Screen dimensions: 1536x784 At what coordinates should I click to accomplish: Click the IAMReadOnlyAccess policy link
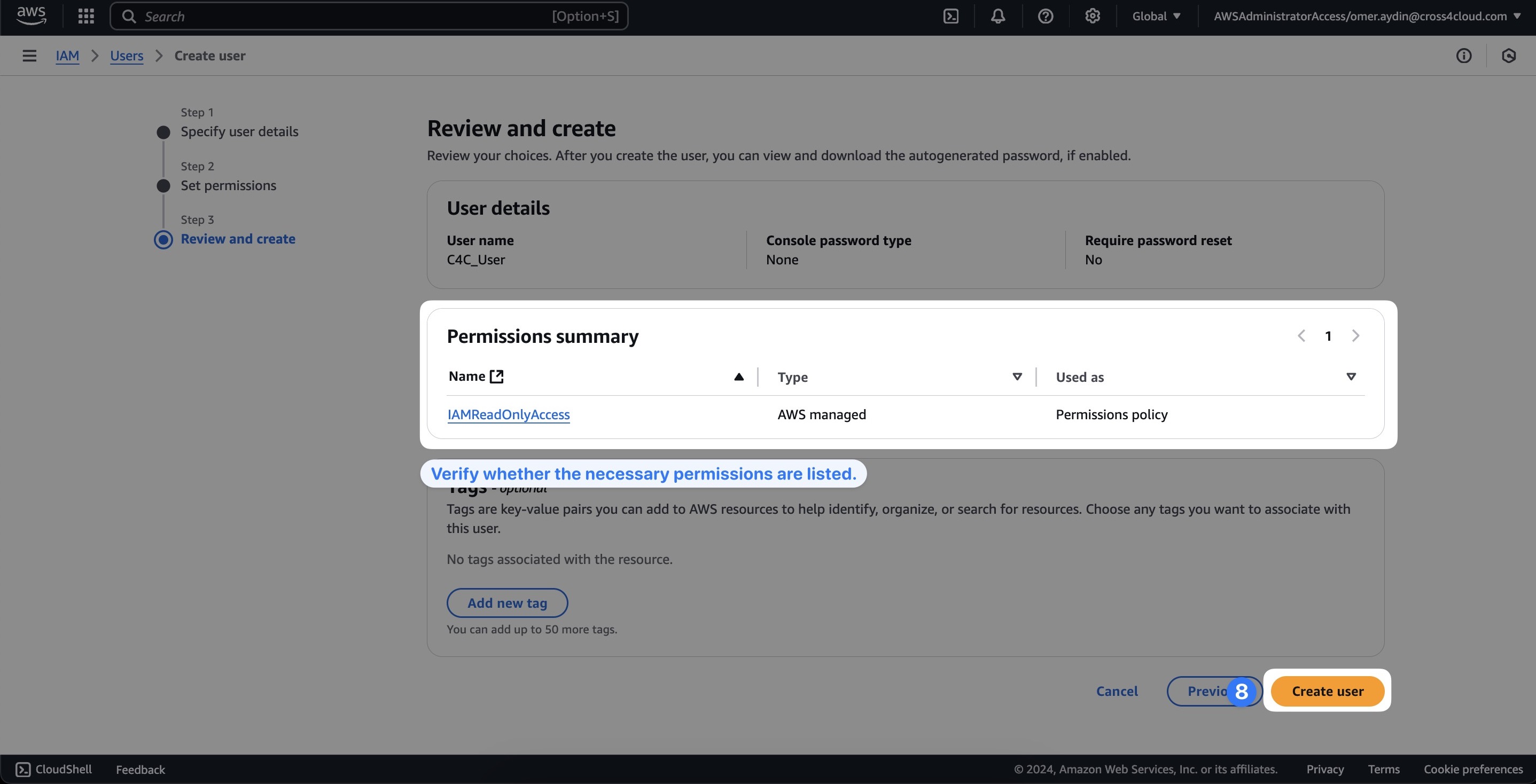(508, 413)
